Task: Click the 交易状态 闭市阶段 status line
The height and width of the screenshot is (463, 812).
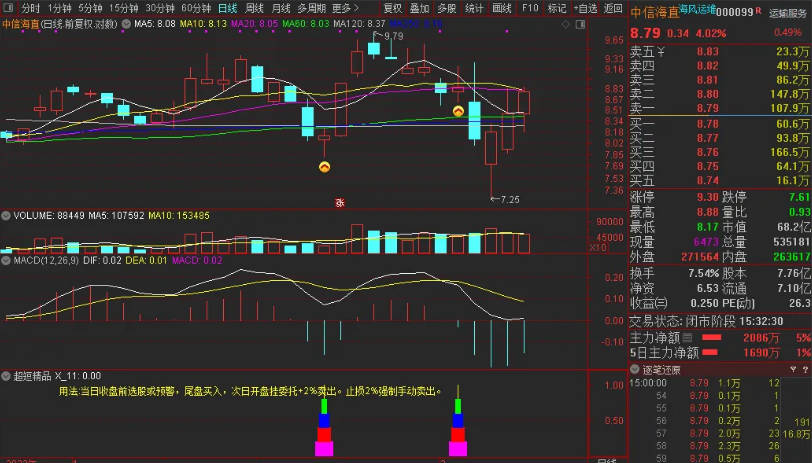Action: click(x=707, y=321)
